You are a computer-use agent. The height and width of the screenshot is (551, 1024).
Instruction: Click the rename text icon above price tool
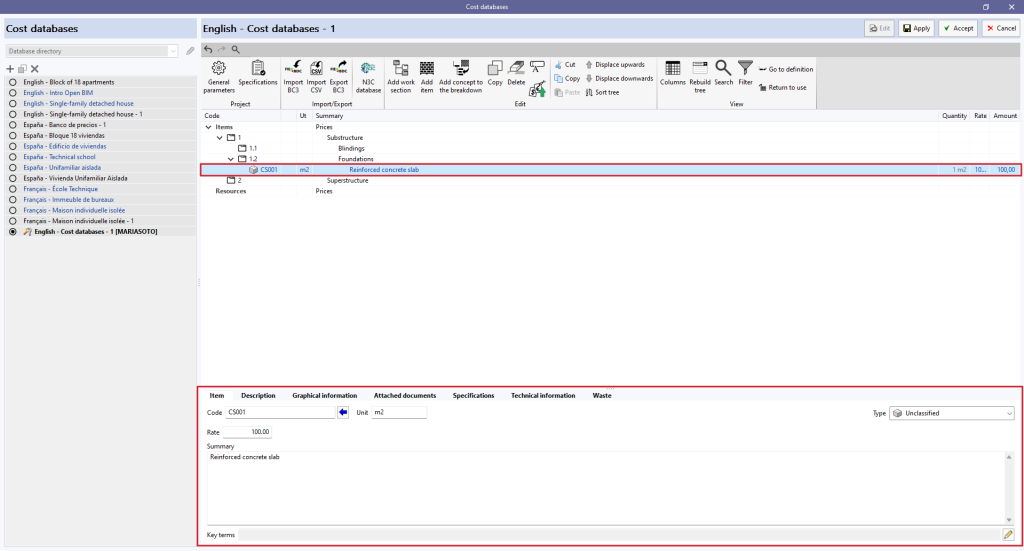pyautogui.click(x=537, y=67)
